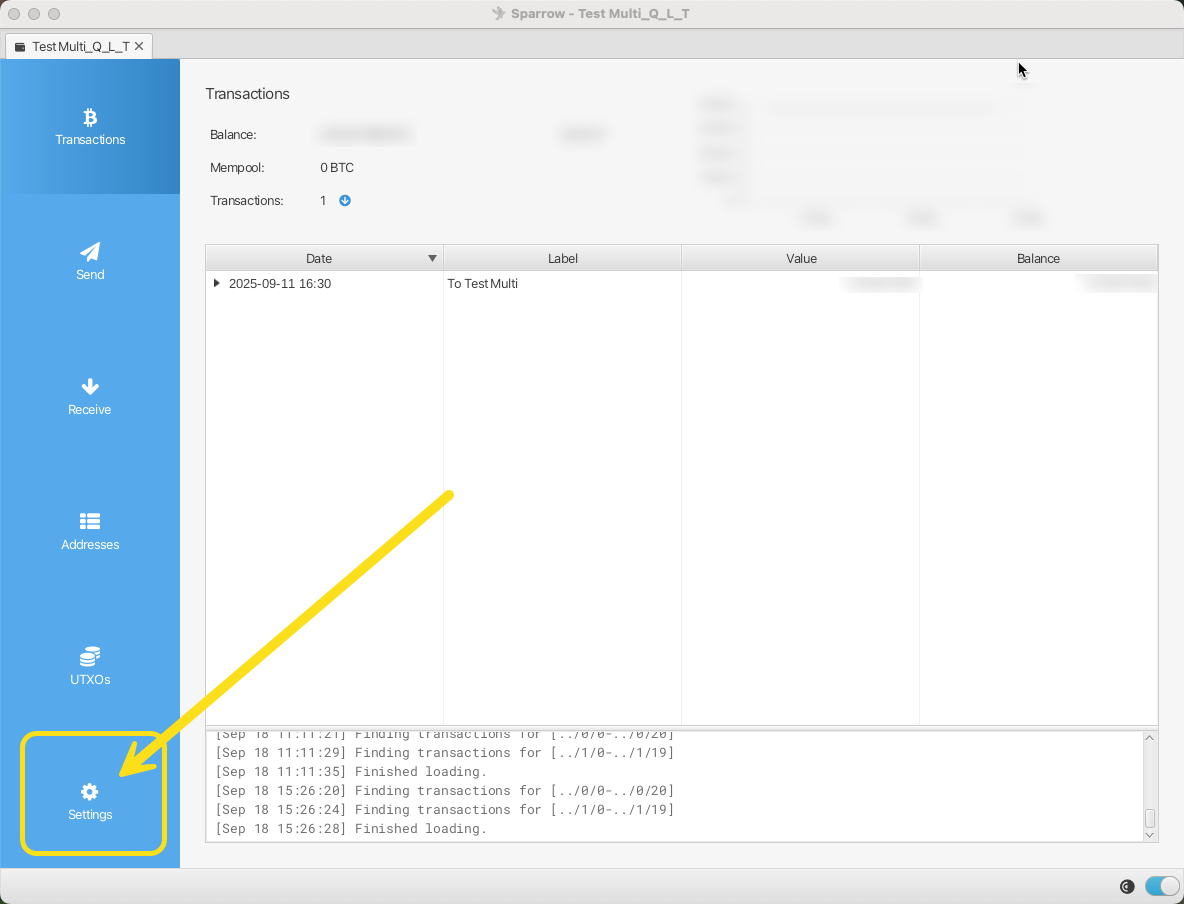This screenshot has height=904, width=1184.
Task: Expand the 2025-09-11 16:30 transaction row
Action: 217,284
